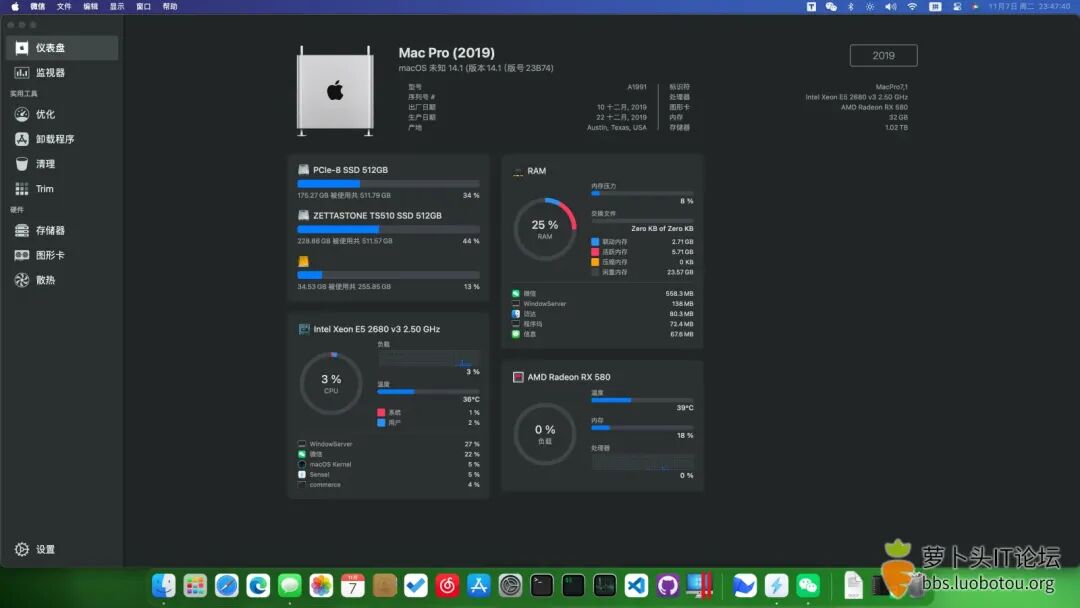Click the WindowServer 27 % process row
This screenshot has width=1080, height=608.
pos(388,444)
